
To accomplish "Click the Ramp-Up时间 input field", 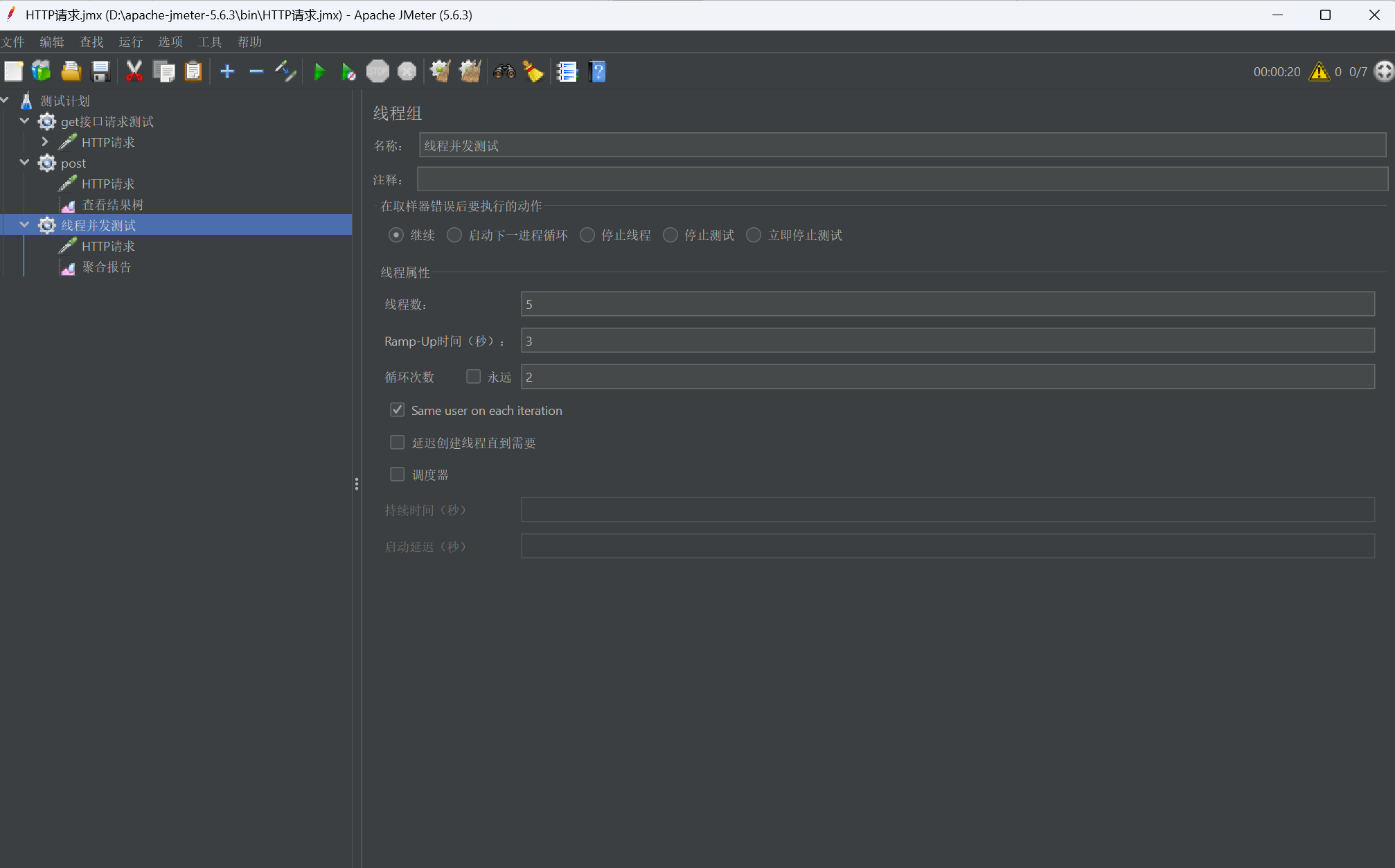I will [947, 341].
